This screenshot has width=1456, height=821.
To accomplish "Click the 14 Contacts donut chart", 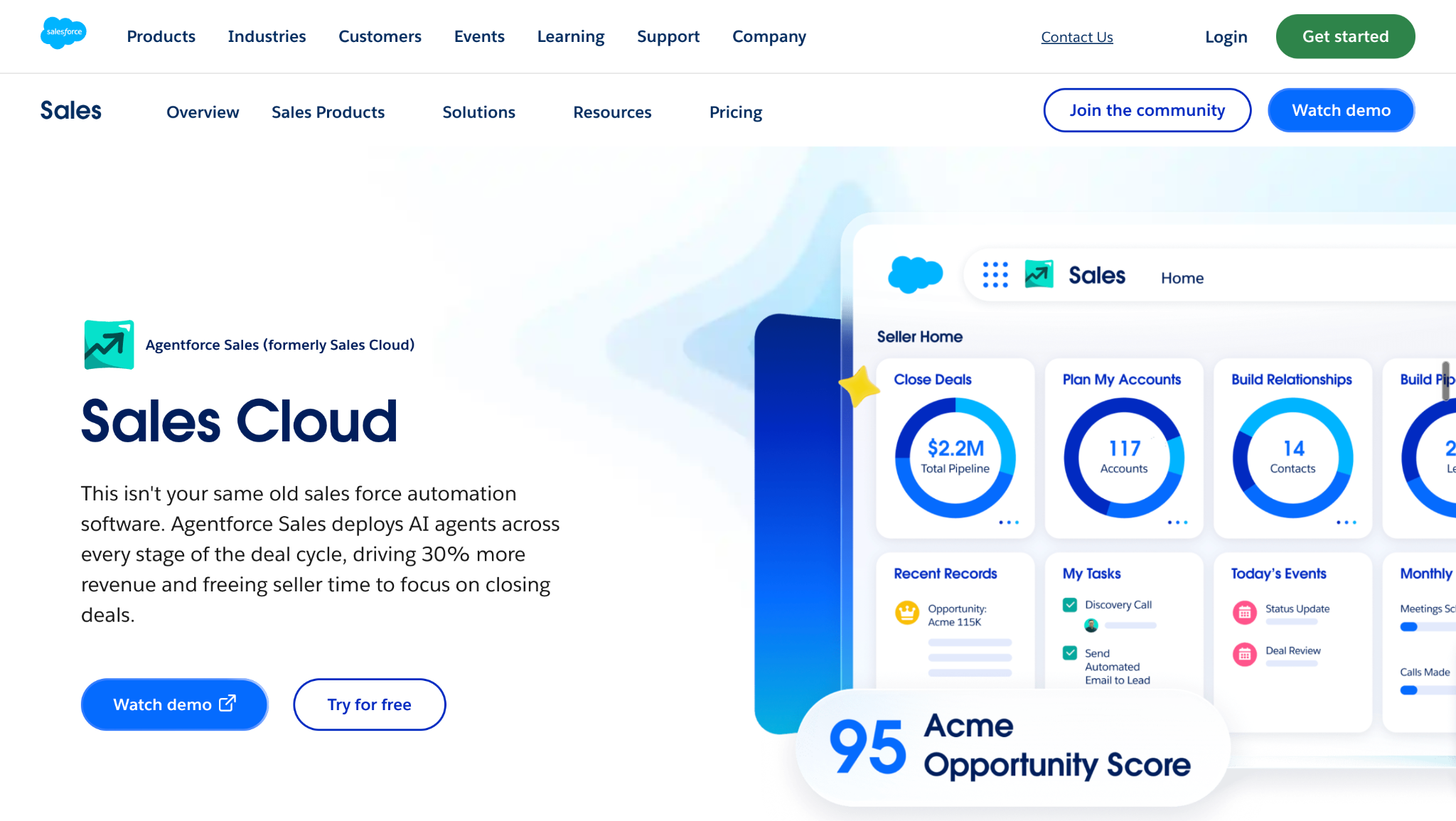I will tap(1292, 458).
